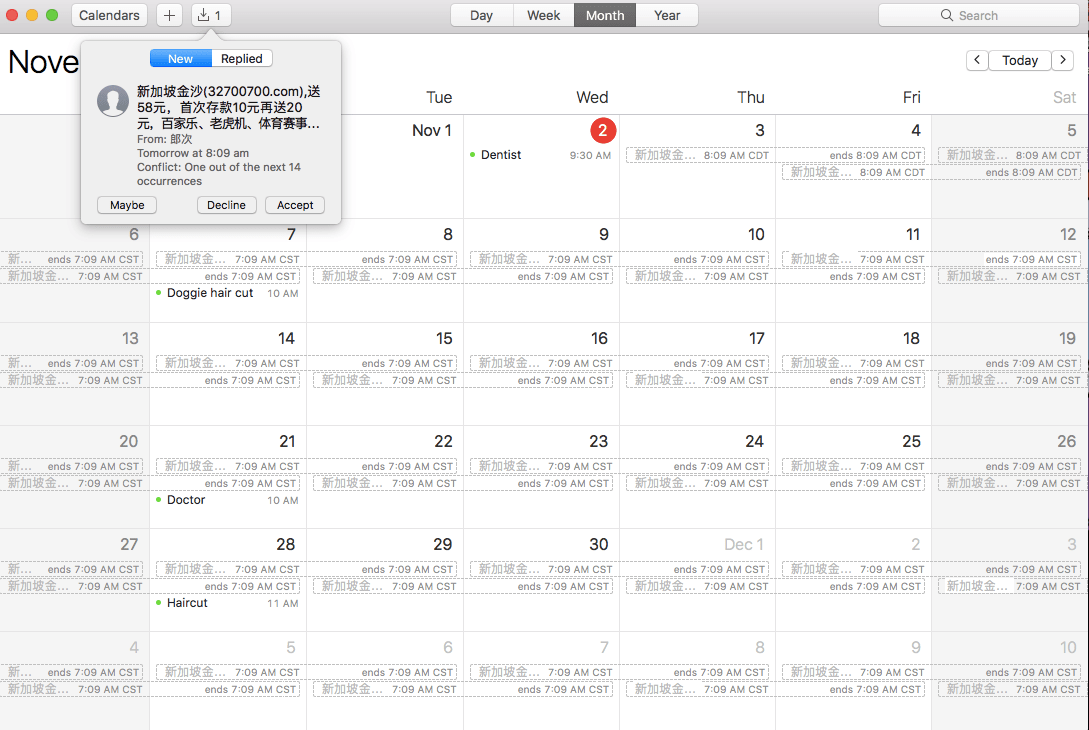Open the Haircut event on 28
The height and width of the screenshot is (730, 1089).
coord(228,603)
